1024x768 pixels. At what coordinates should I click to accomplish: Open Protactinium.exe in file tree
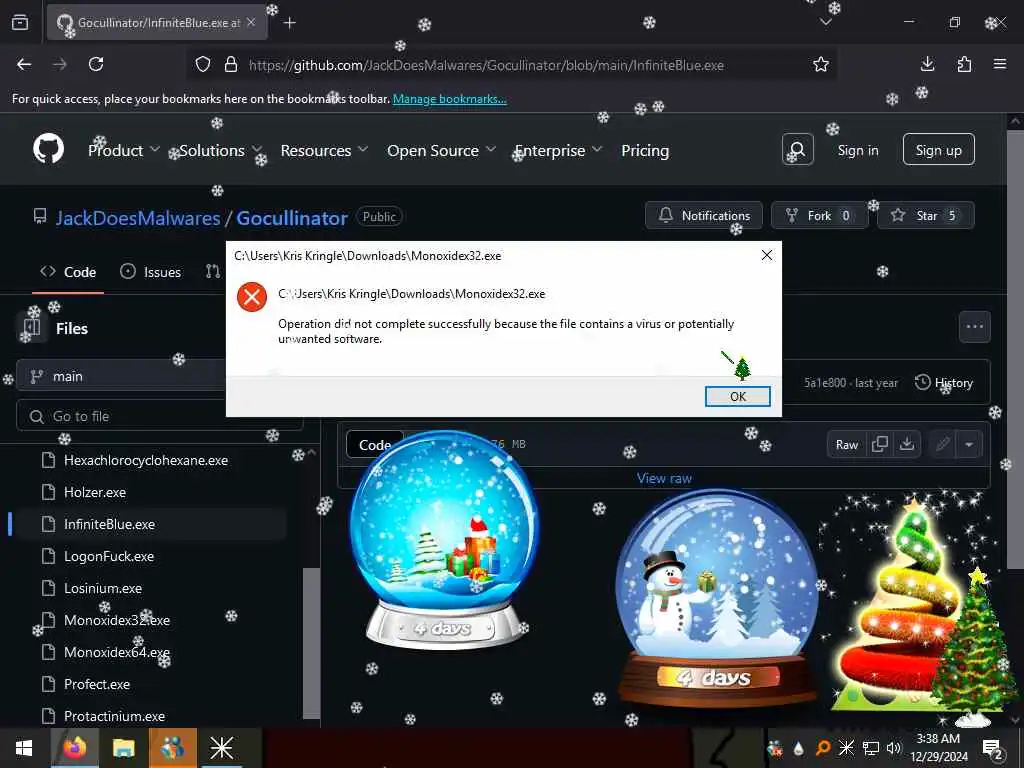114,716
